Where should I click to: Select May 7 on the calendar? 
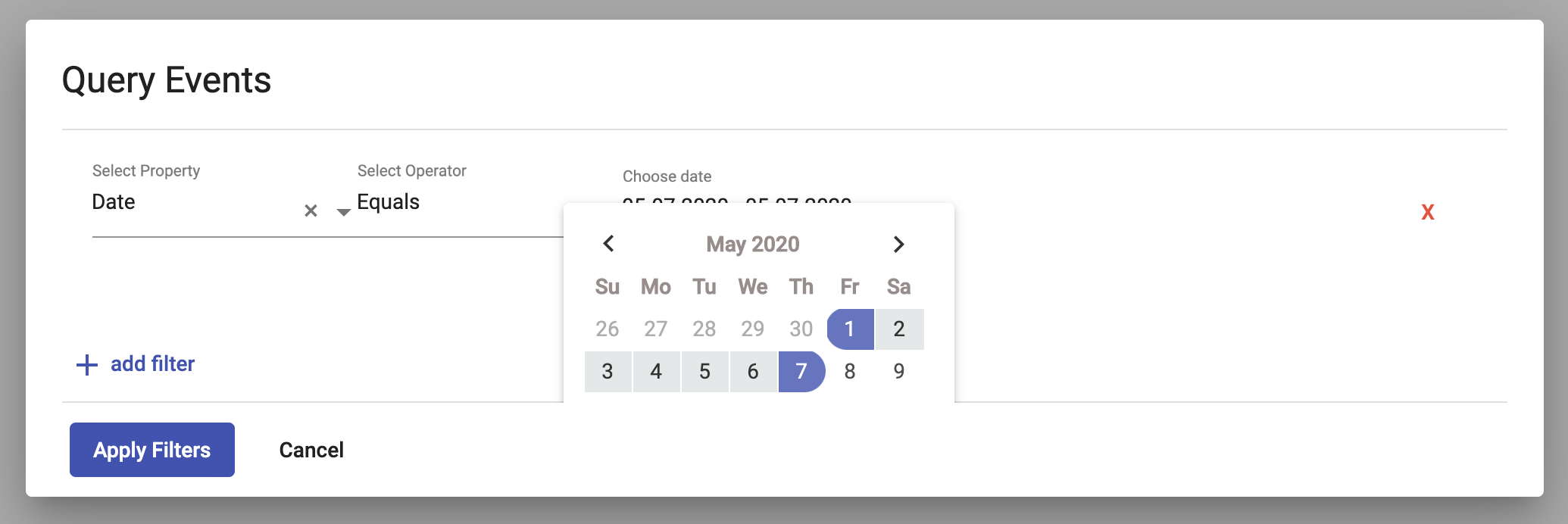(801, 371)
